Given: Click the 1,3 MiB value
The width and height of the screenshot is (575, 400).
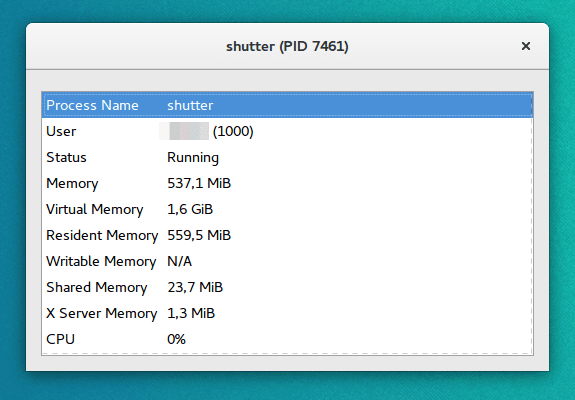Looking at the screenshot, I should [191, 313].
